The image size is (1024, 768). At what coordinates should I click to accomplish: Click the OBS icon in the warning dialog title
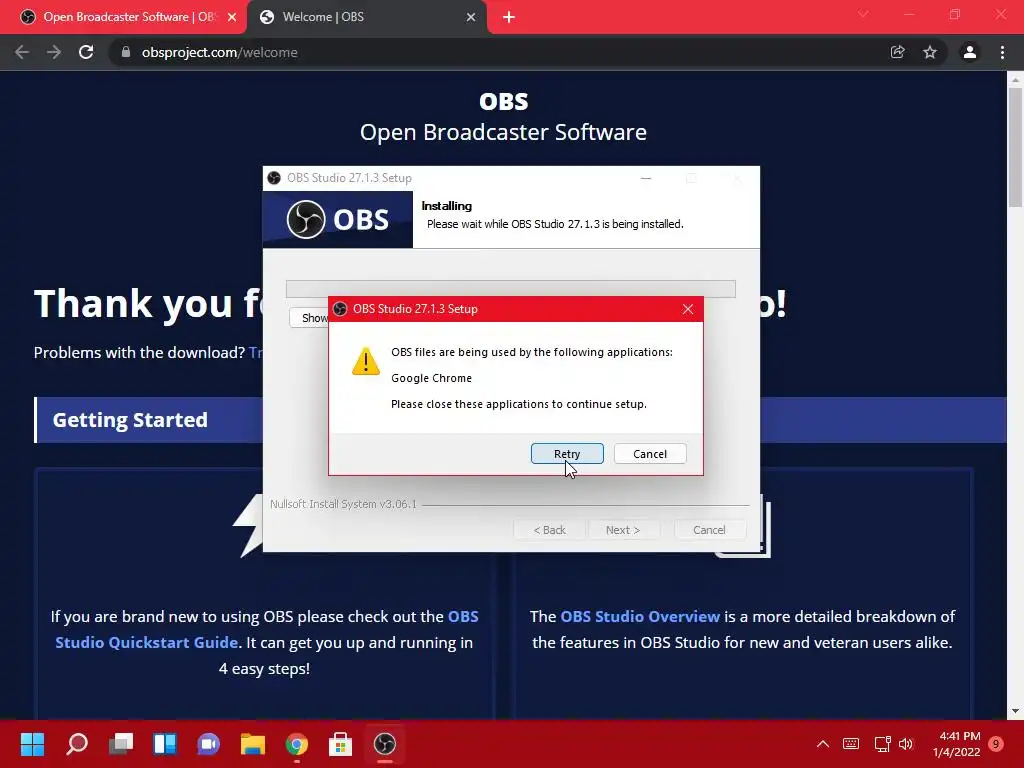(x=340, y=309)
